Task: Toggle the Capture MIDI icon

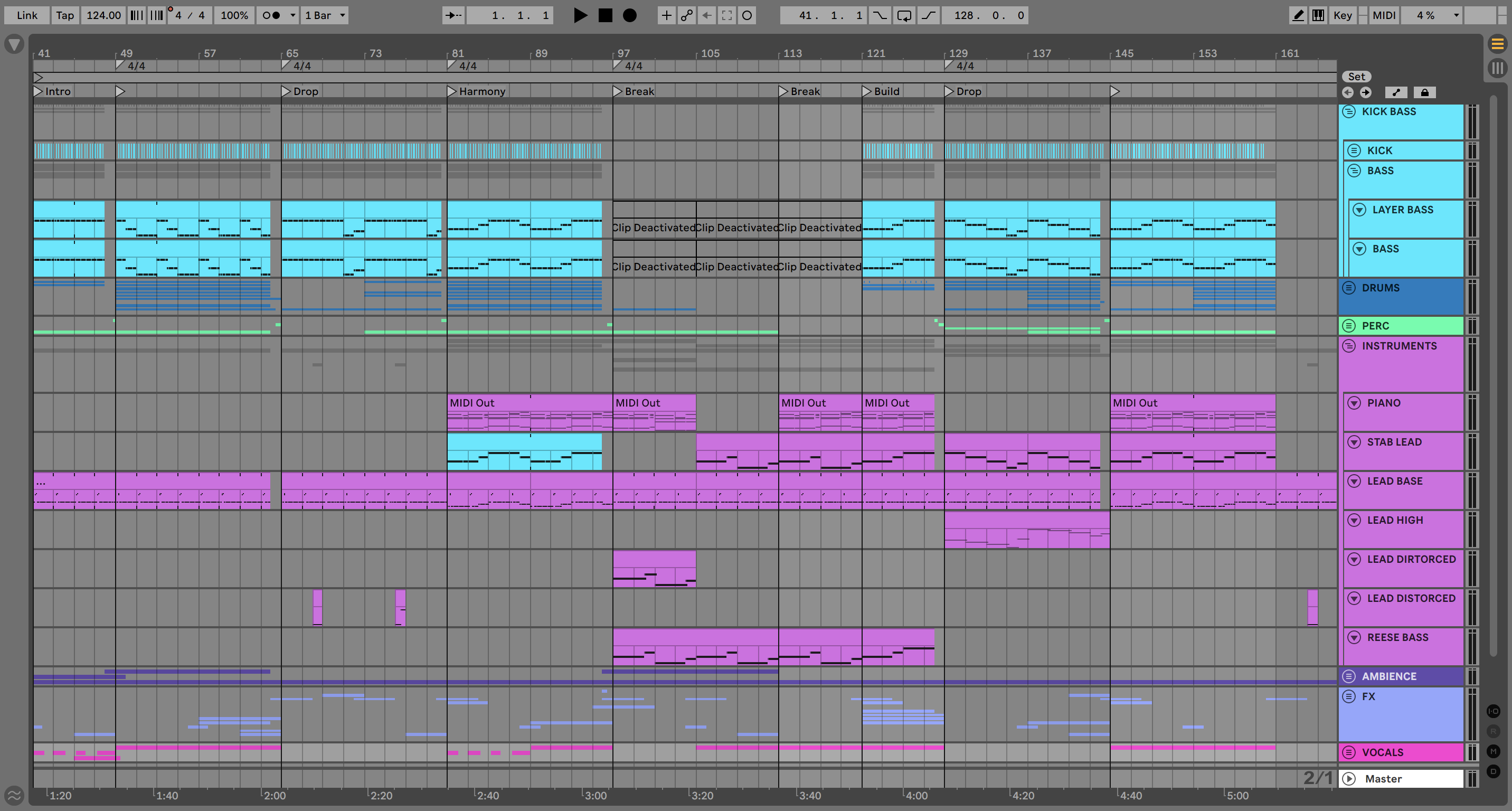Action: [x=726, y=15]
